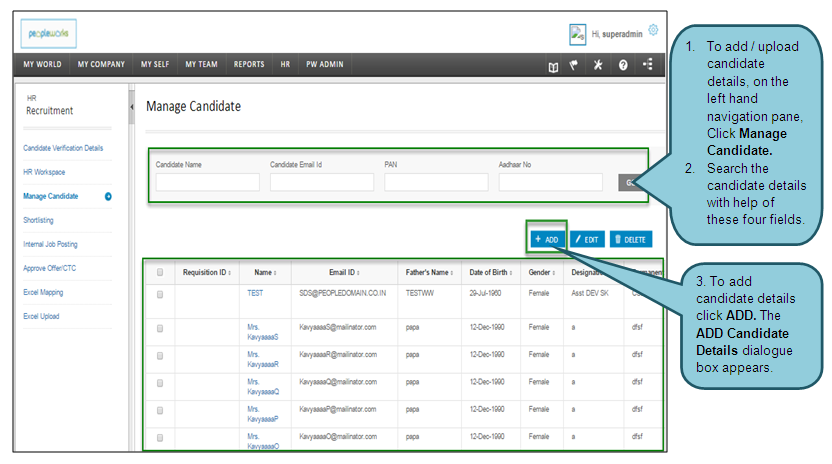Open the Mrs. KavyaaaaQ candidate link
Image resolution: width=832 pixels, height=464 pixels.
263,387
